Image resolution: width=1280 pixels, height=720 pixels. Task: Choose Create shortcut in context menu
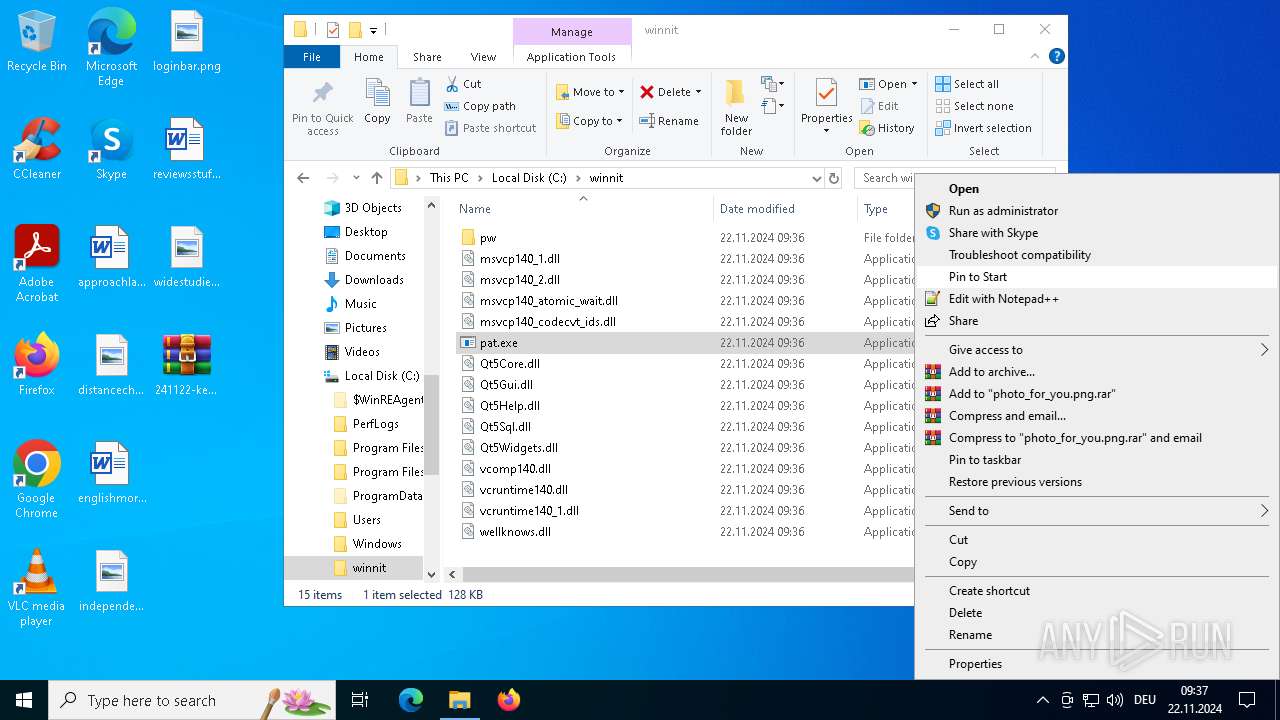click(1097, 591)
